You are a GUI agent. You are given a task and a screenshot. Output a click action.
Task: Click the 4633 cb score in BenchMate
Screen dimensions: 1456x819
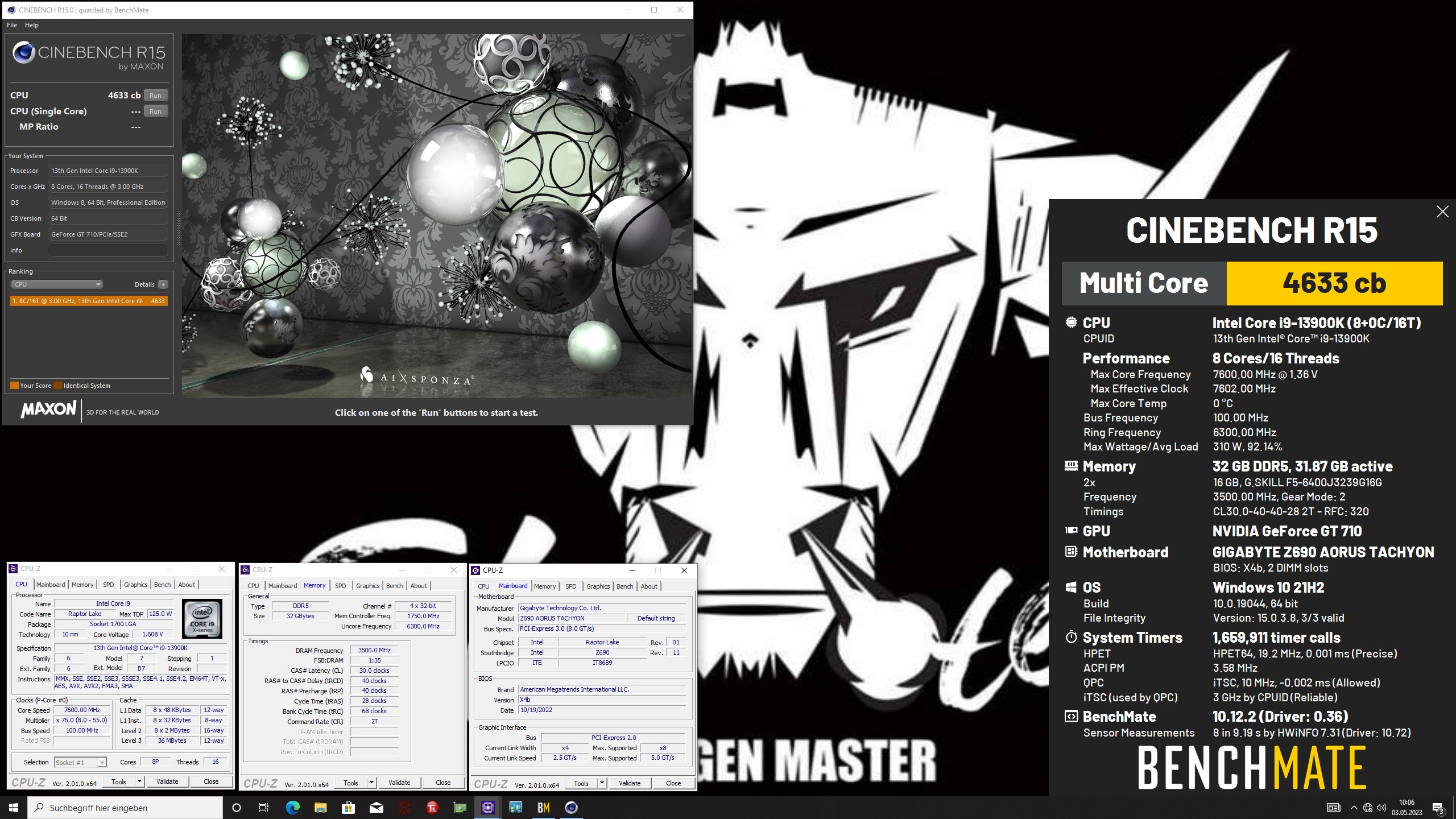coord(1334,283)
